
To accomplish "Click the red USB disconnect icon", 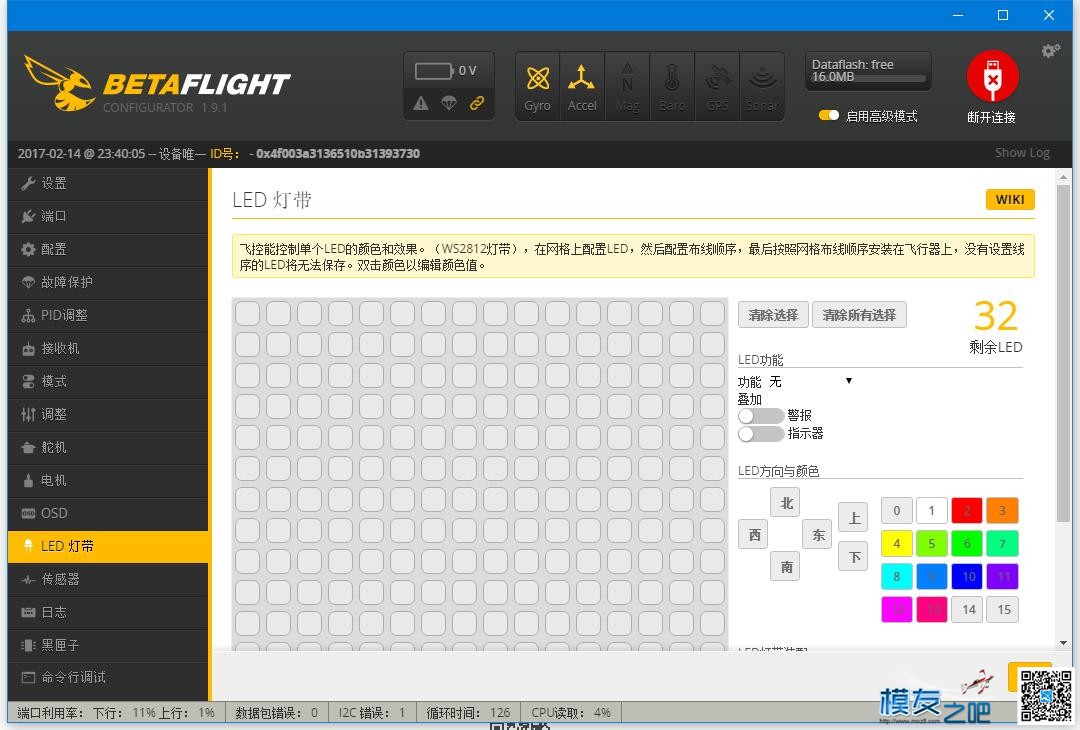I will click(992, 76).
